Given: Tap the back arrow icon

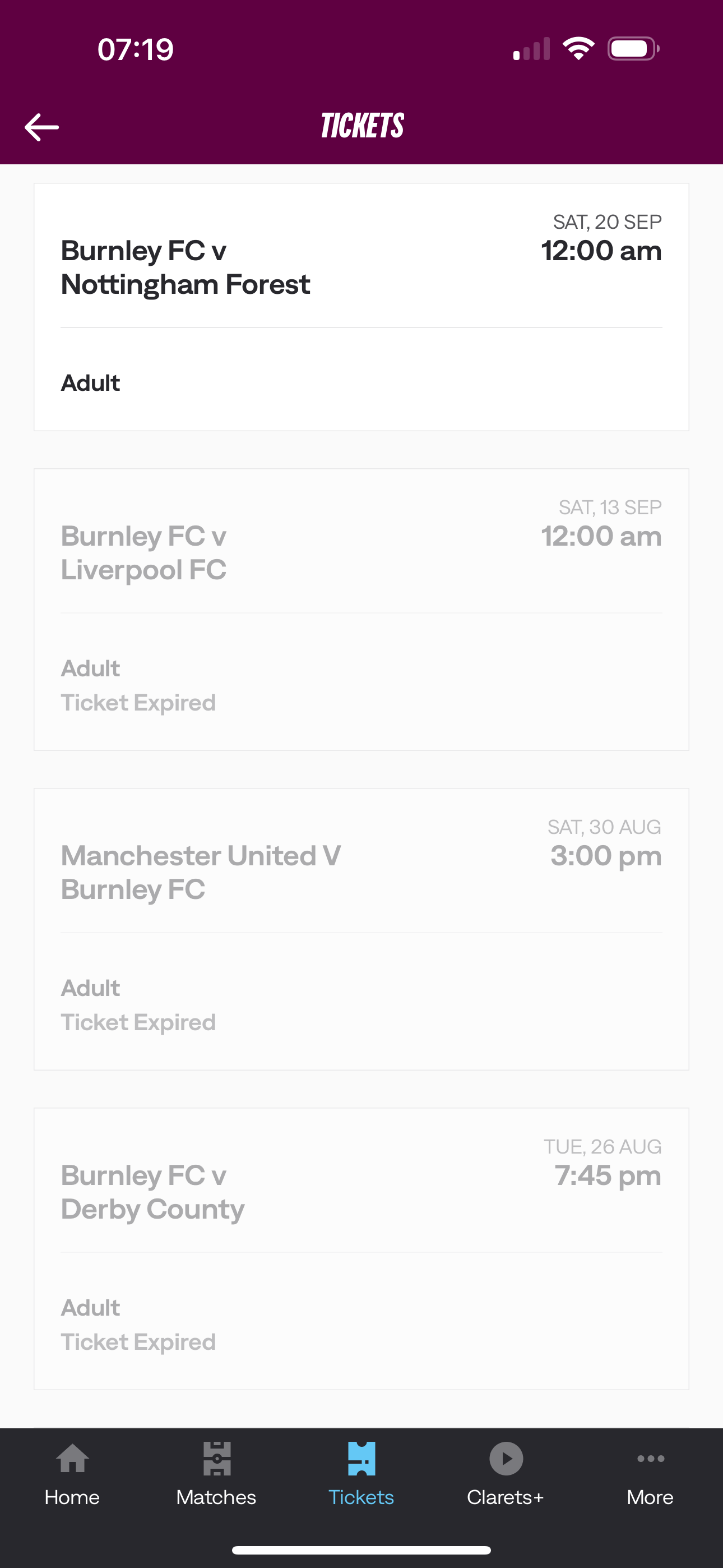Looking at the screenshot, I should [41, 127].
